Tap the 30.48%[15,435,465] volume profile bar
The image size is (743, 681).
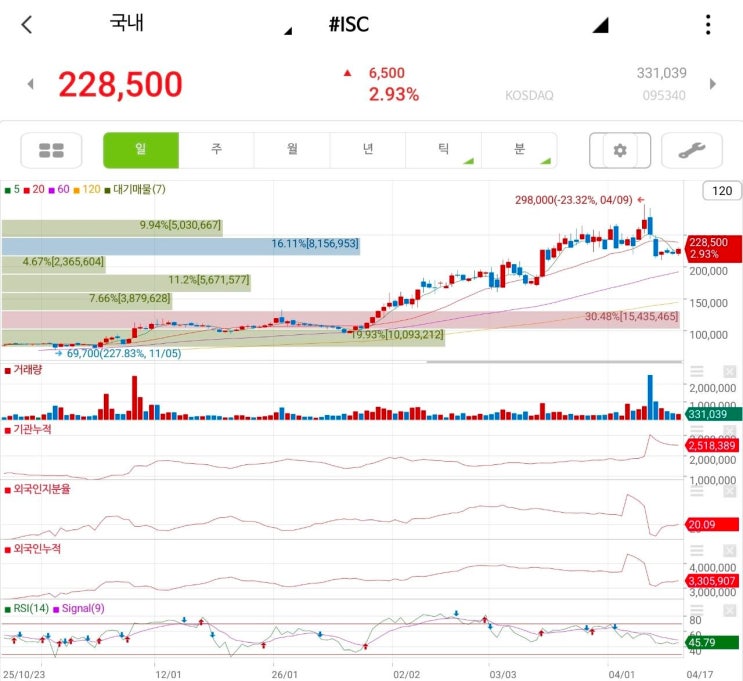tap(341, 320)
